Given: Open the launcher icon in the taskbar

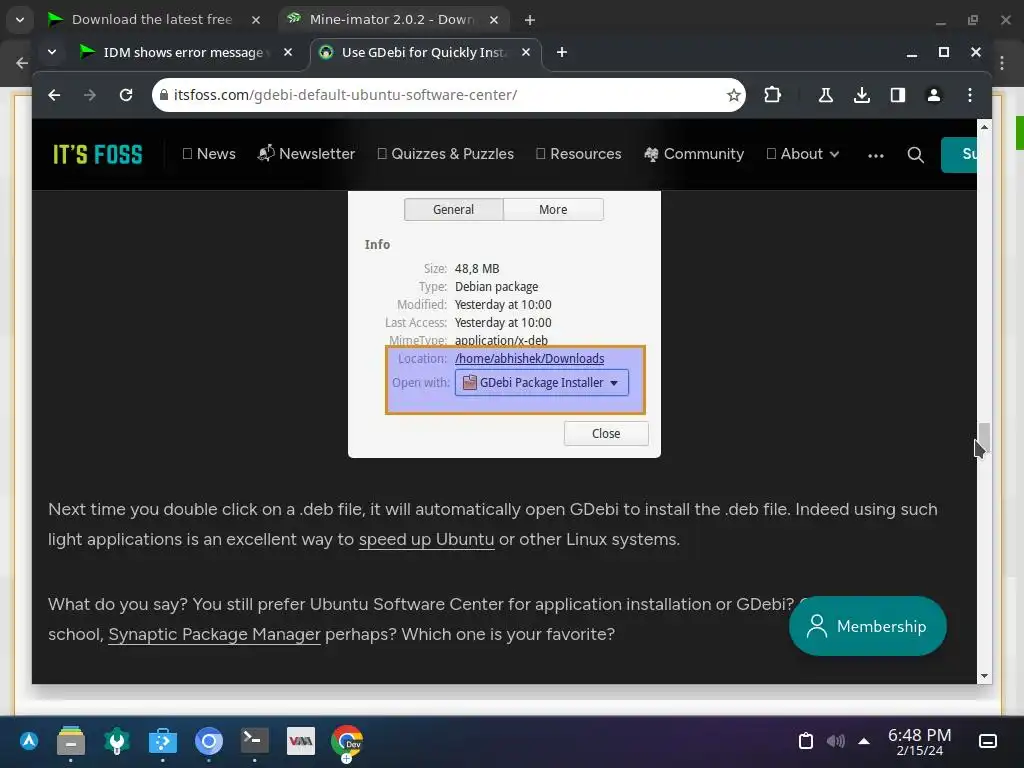Looking at the screenshot, I should pyautogui.click(x=29, y=741).
